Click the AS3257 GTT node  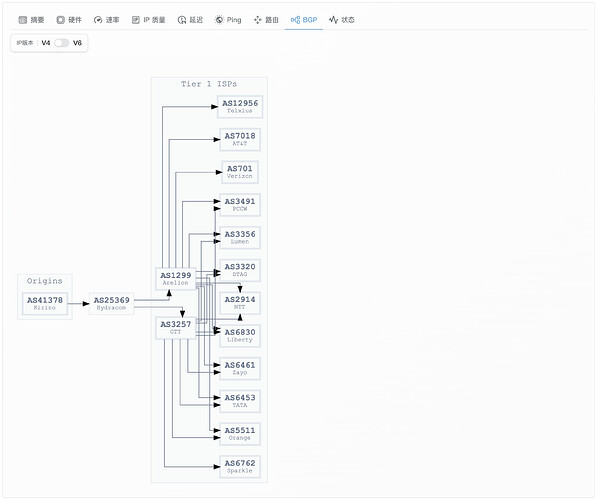coord(176,328)
